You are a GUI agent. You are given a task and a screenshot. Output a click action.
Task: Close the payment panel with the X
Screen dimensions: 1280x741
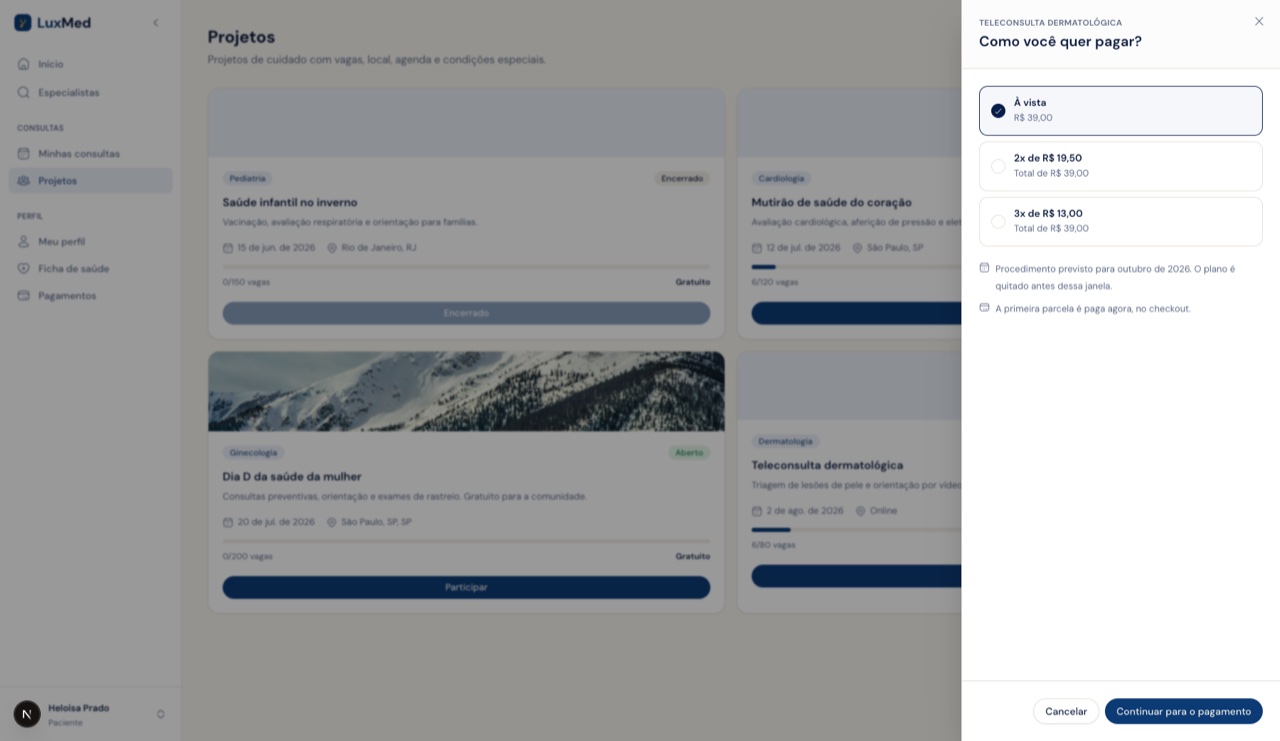pos(1259,21)
